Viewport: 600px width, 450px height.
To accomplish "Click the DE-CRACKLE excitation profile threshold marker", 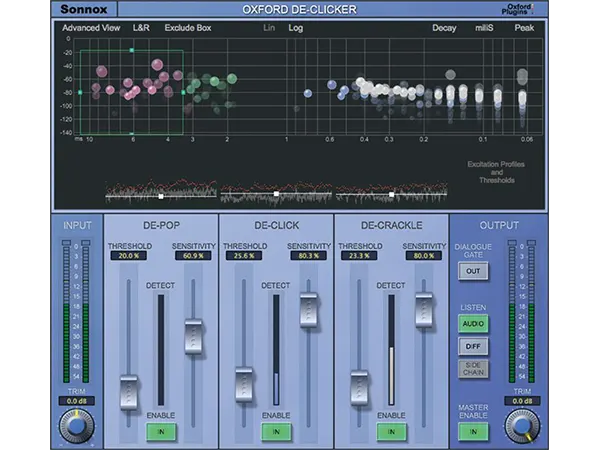I will coord(391,195).
